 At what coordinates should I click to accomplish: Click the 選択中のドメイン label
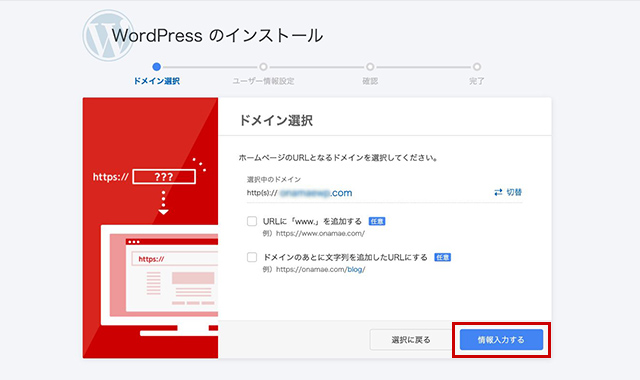coord(273,179)
